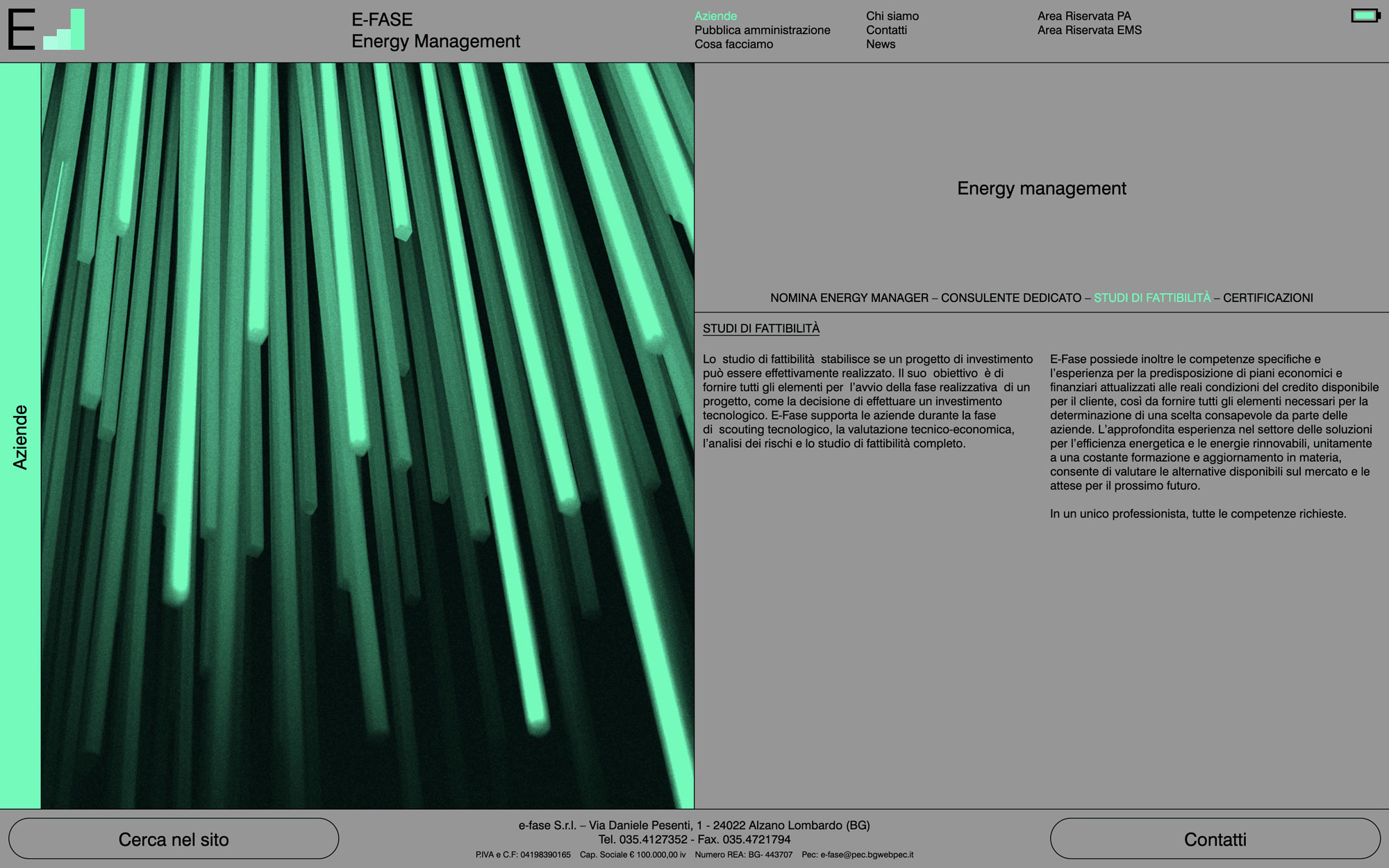Click the Area Riservata PA link
Image resolution: width=1389 pixels, height=868 pixels.
[x=1083, y=16]
